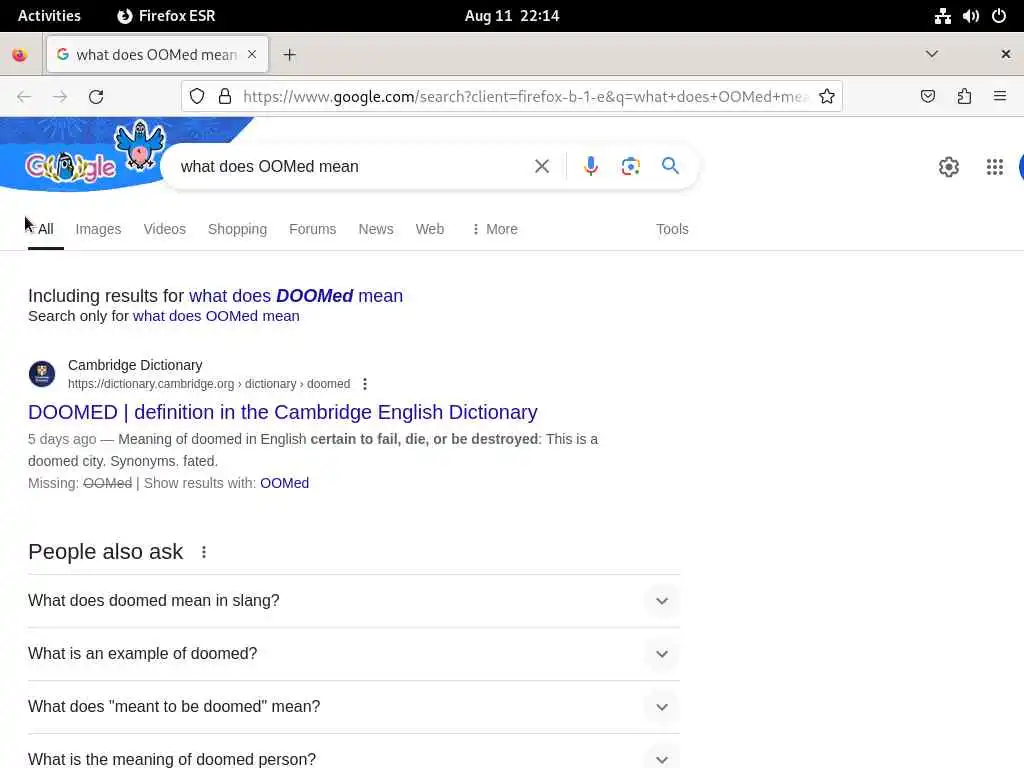Reload the current page
The width and height of the screenshot is (1024, 768).
coord(96,97)
